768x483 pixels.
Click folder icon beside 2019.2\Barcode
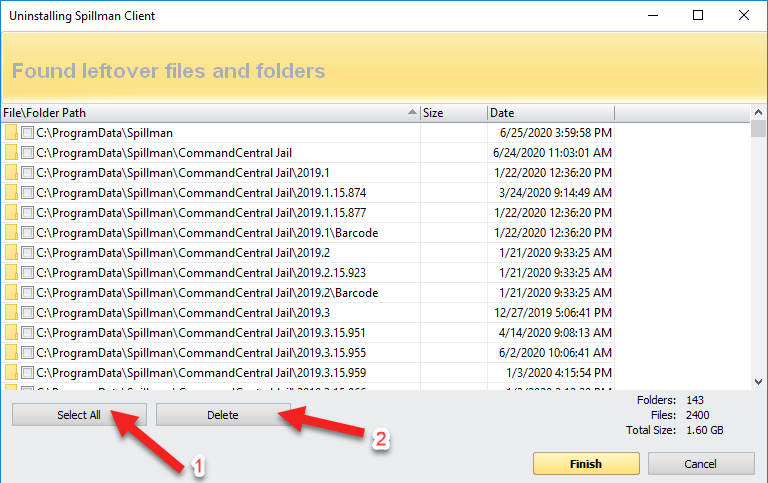11,293
